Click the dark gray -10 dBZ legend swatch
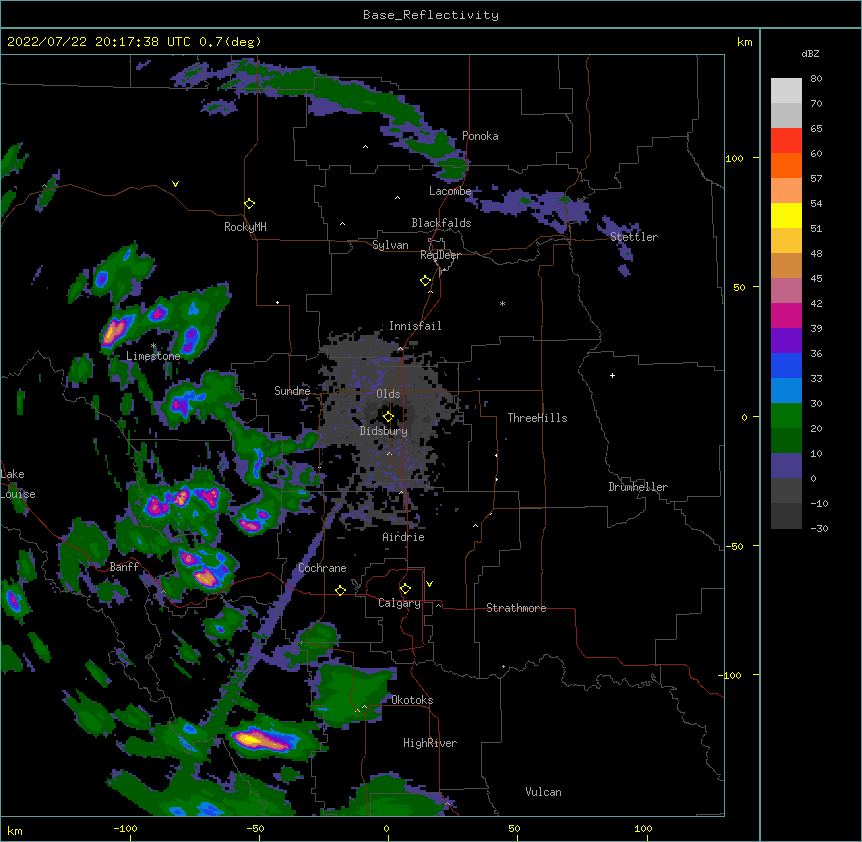This screenshot has height=842, width=862. coord(786,516)
